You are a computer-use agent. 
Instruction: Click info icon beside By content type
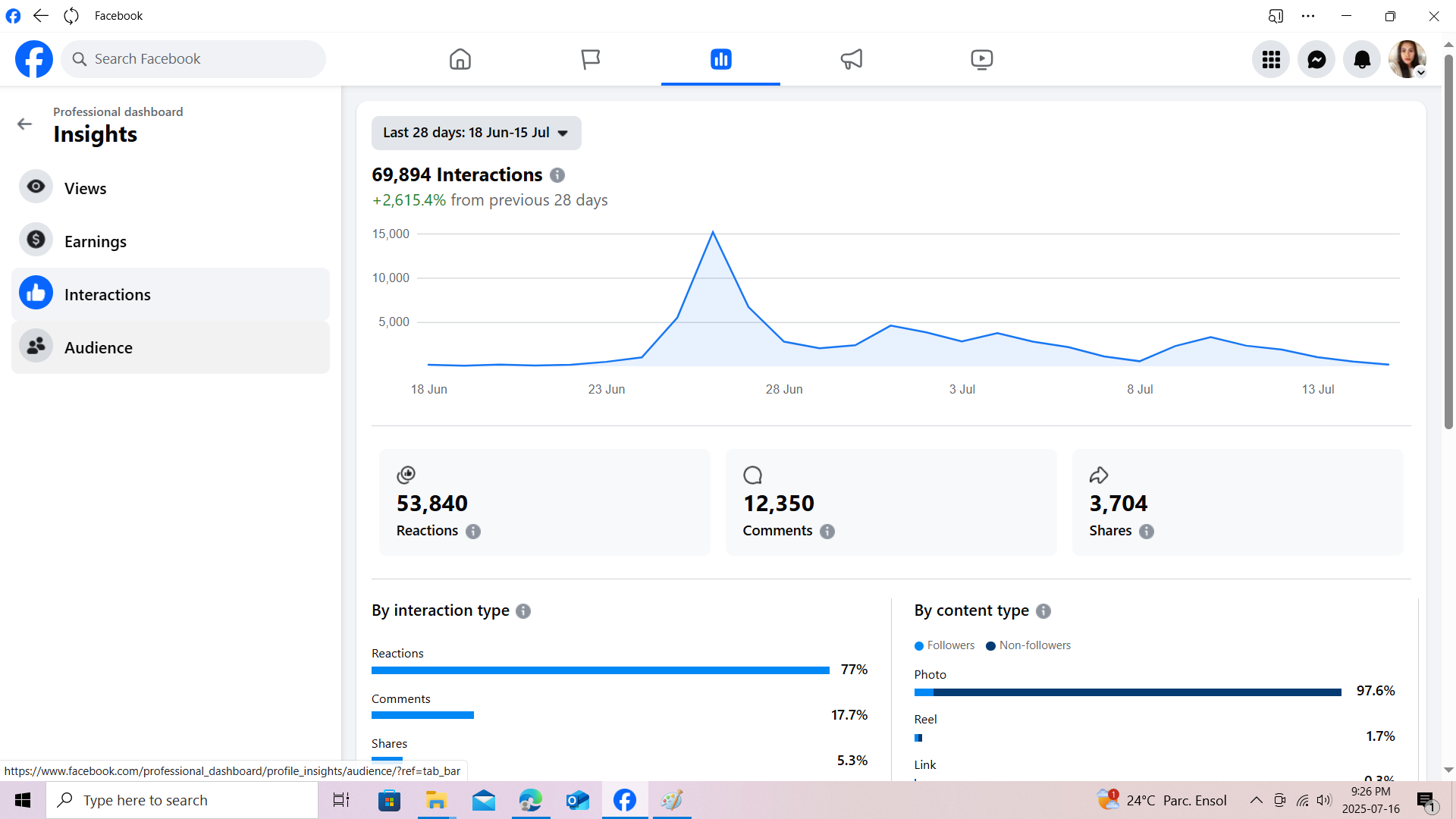pos(1043,611)
